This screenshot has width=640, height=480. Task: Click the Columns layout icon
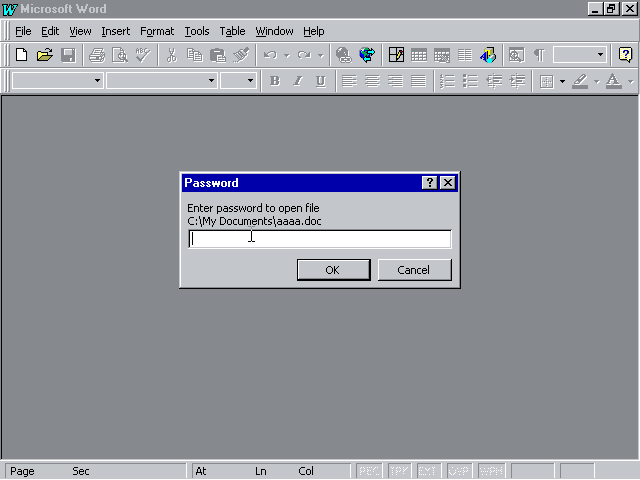[x=465, y=55]
